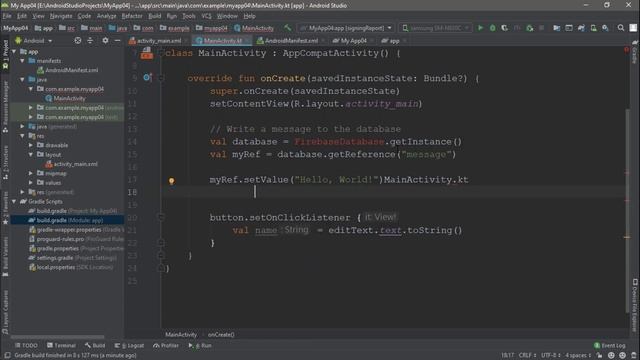The width and height of the screenshot is (640, 360).
Task: Run the app with green play button
Action: (x=480, y=28)
